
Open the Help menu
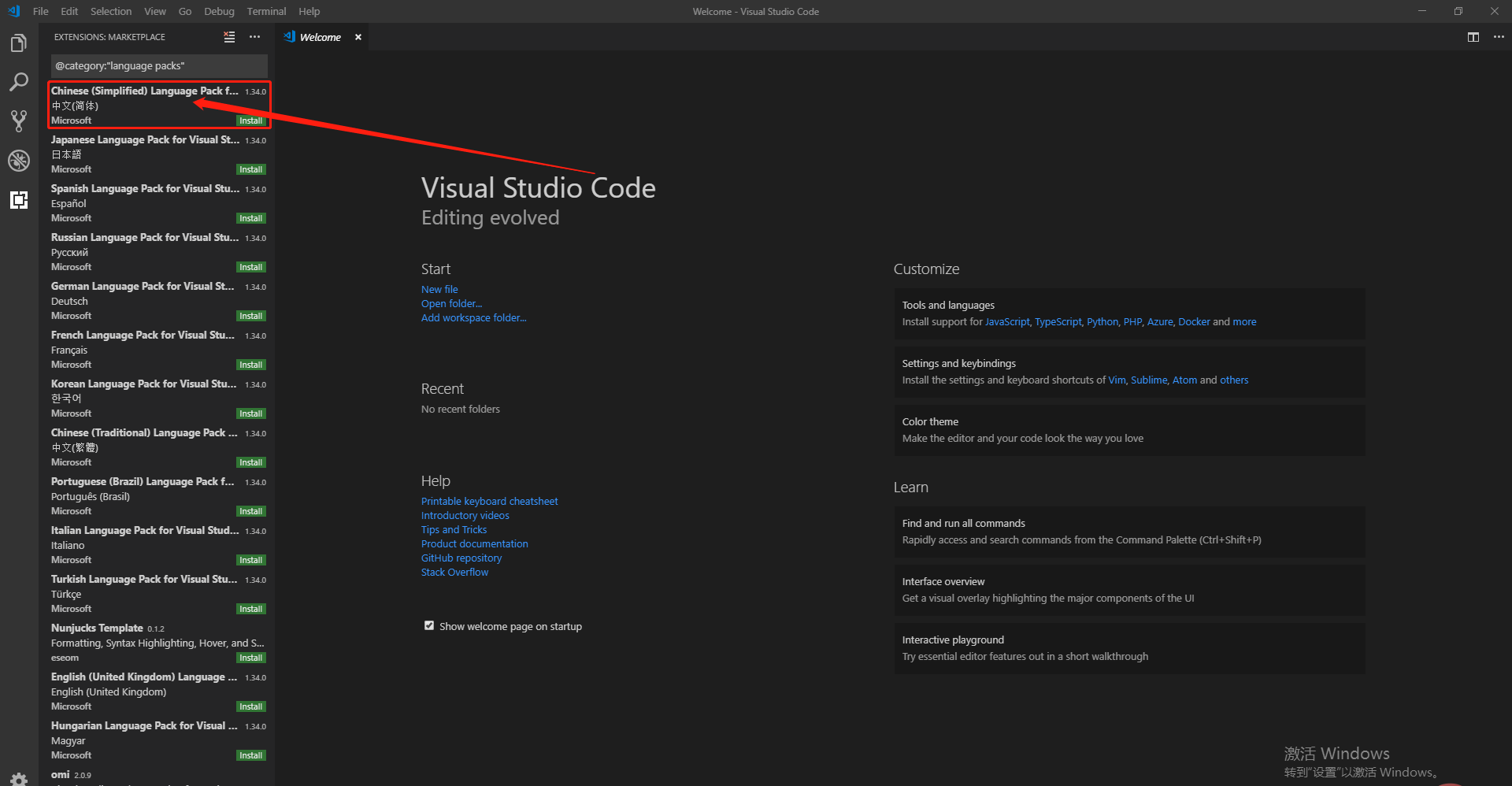(309, 11)
